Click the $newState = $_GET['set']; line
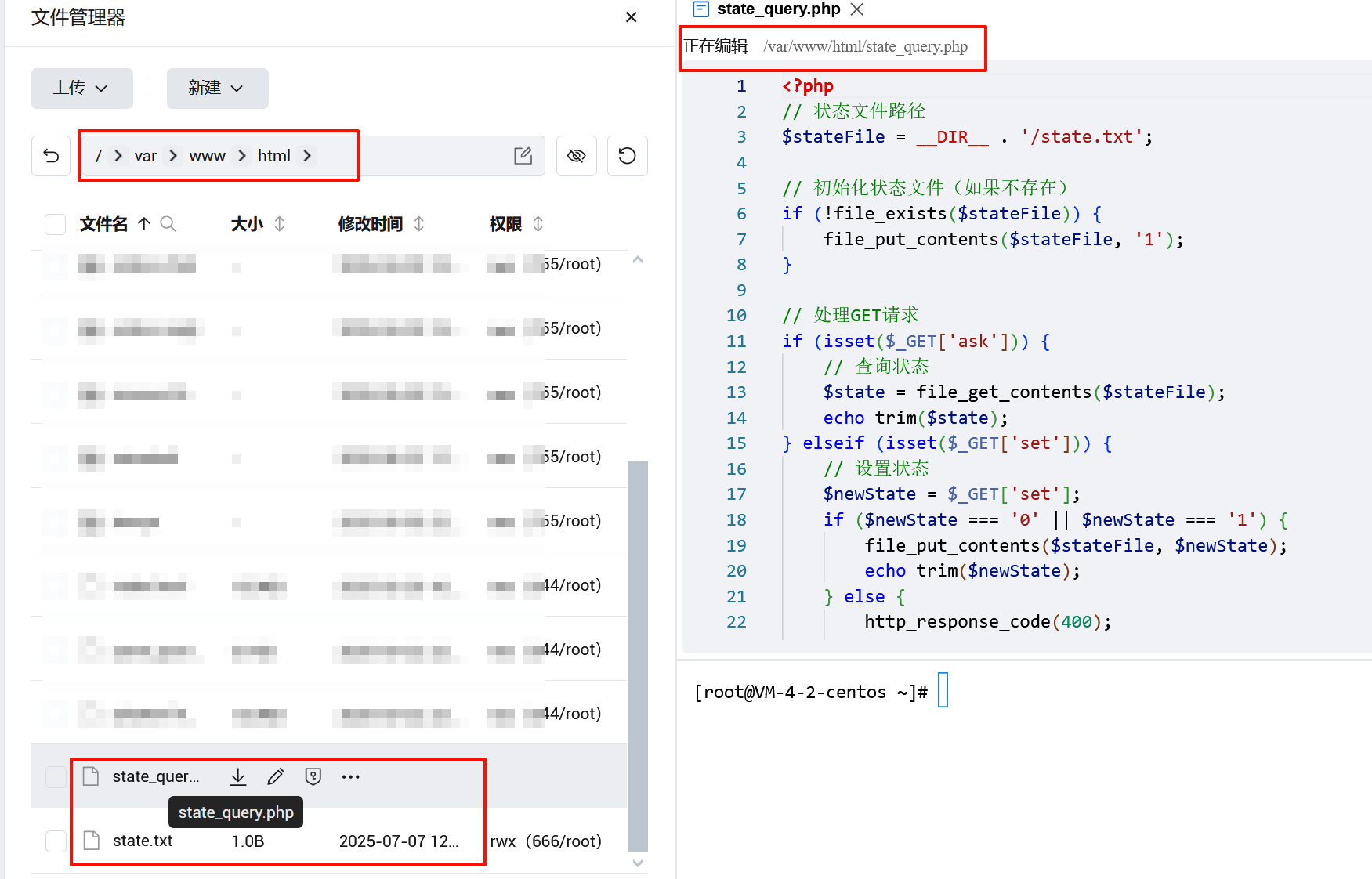 coord(952,494)
